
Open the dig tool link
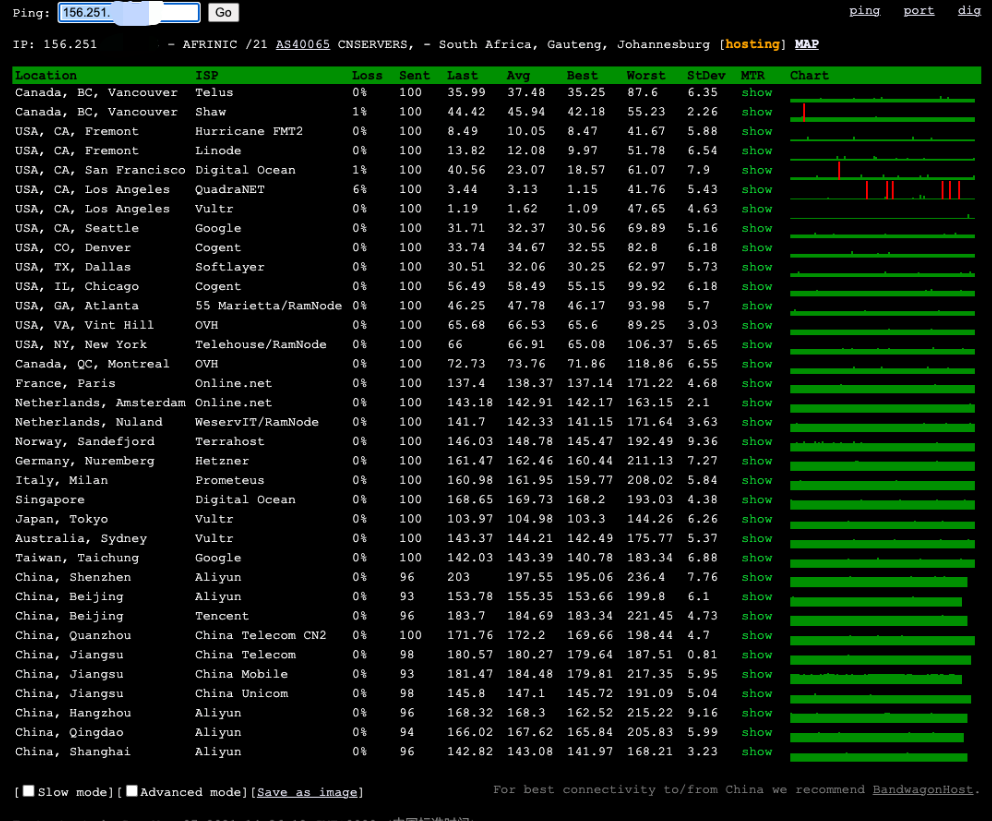[969, 10]
